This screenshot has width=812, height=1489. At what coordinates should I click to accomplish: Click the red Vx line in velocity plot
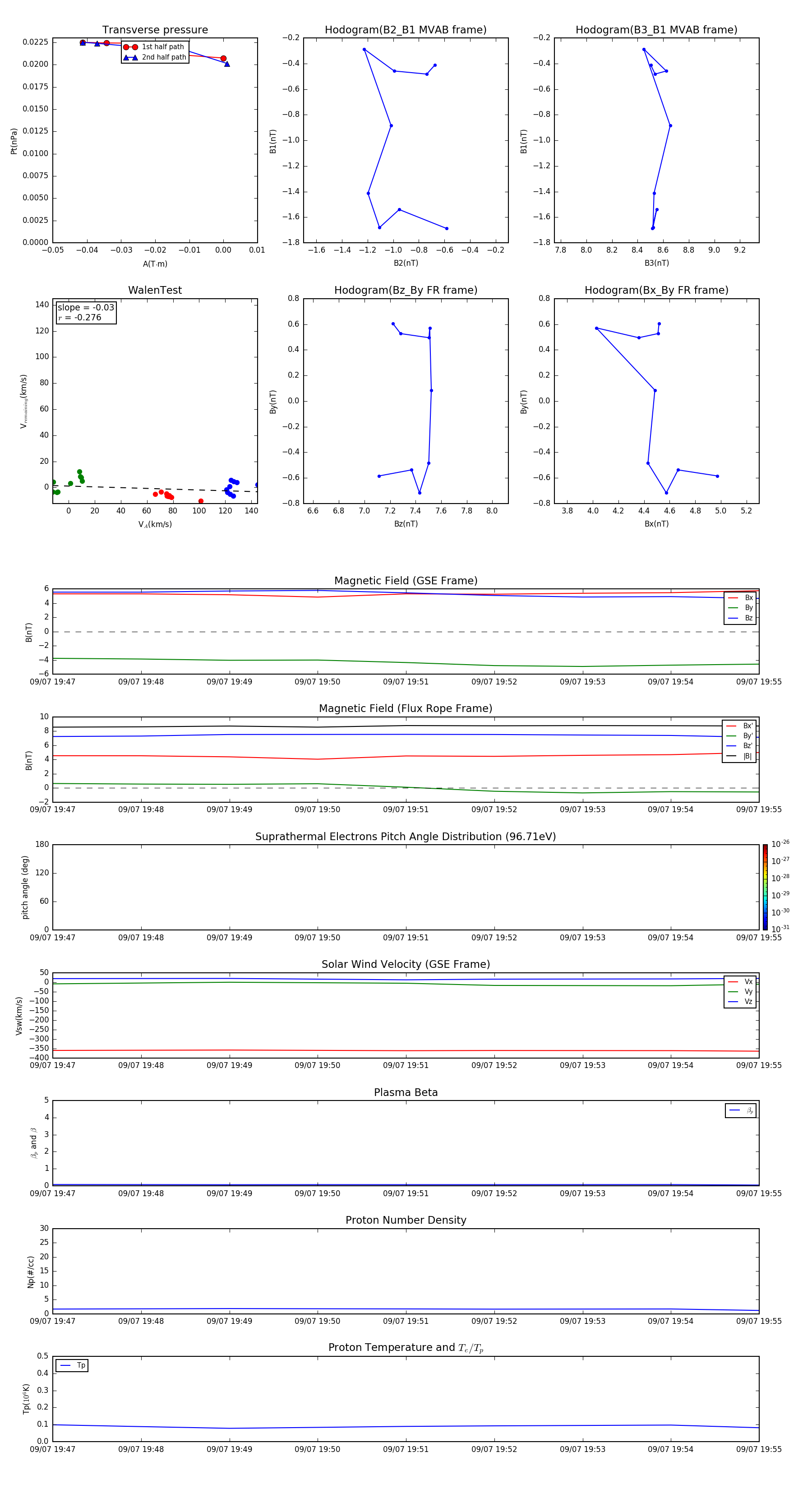(406, 1050)
